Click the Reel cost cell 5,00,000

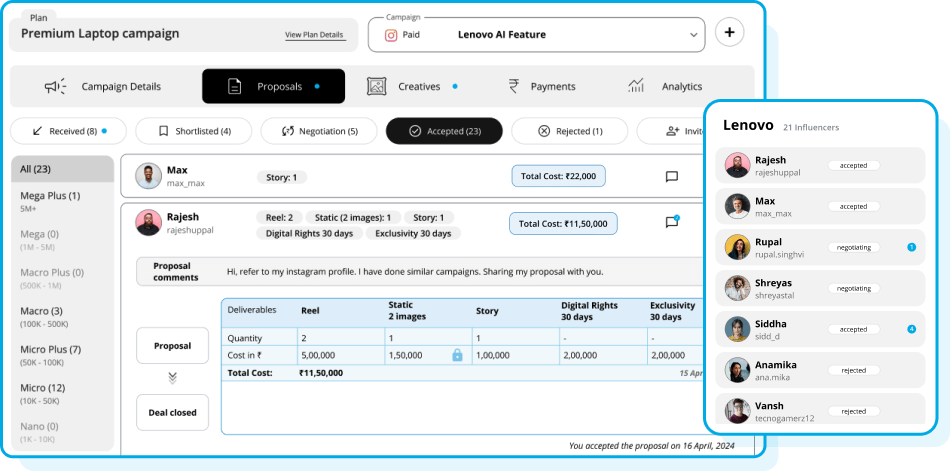(x=340, y=355)
